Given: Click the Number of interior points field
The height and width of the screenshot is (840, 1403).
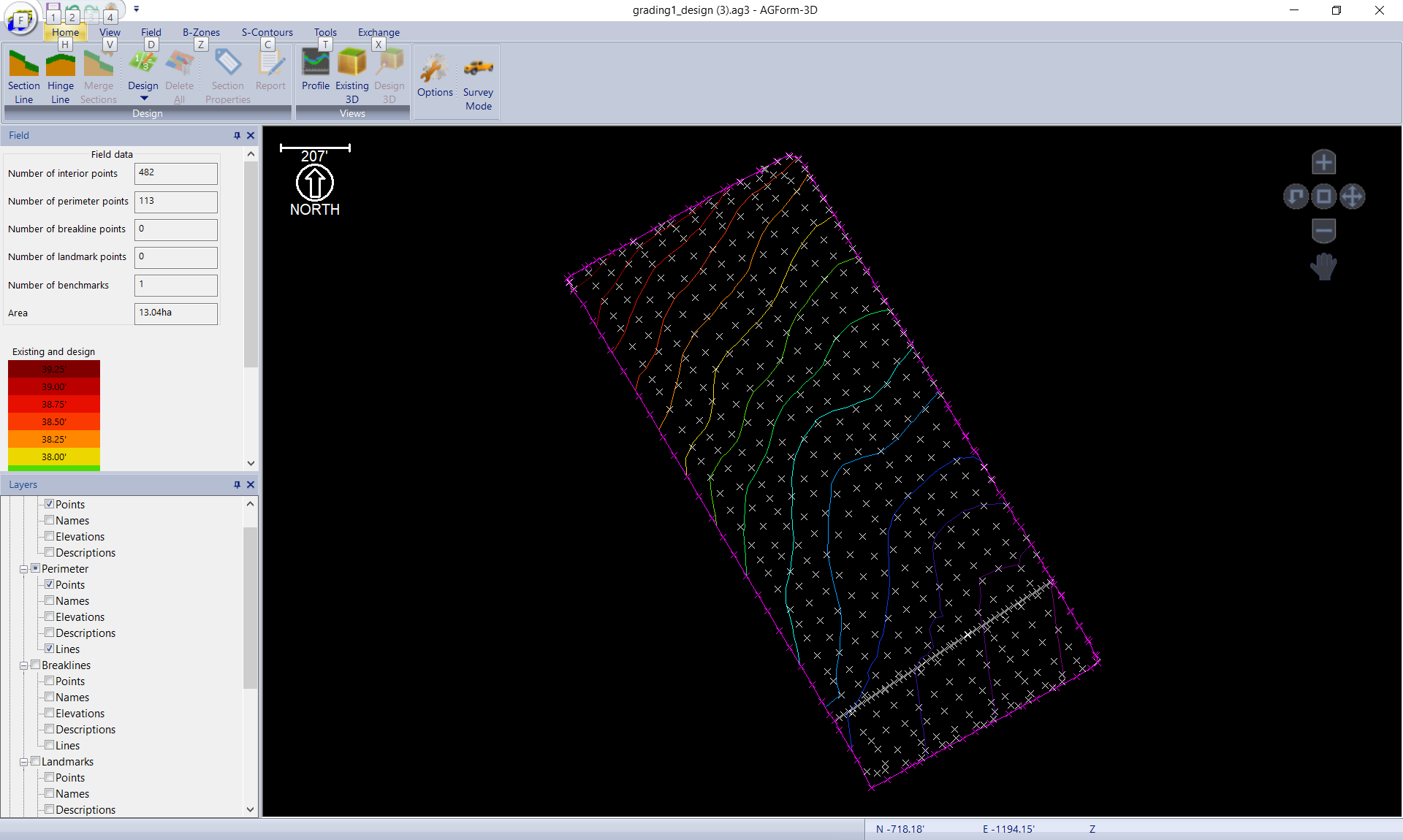Looking at the screenshot, I should pyautogui.click(x=175, y=173).
